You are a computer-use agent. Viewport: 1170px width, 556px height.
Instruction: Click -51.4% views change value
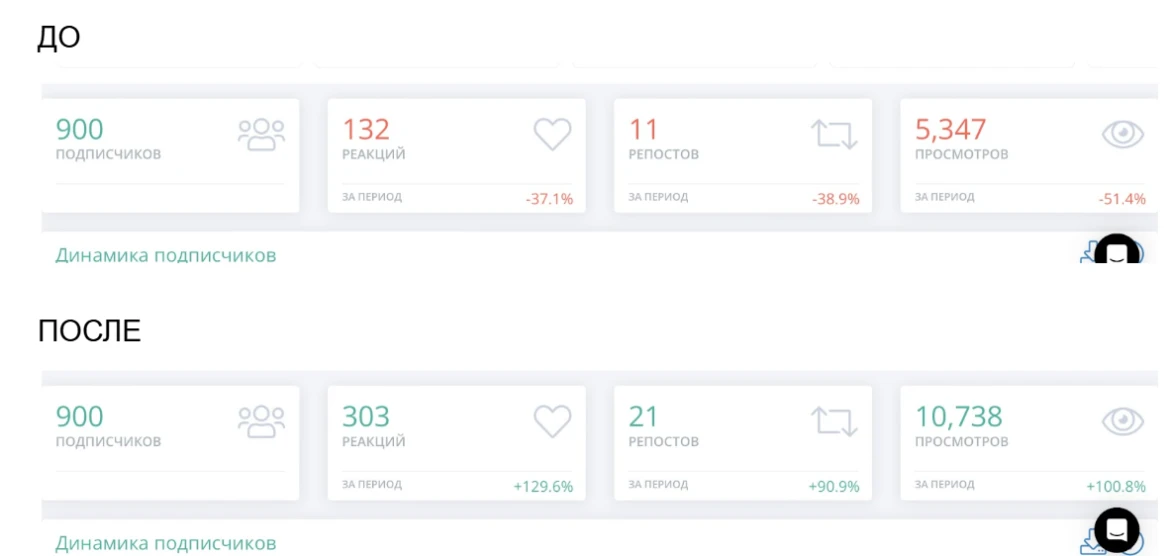coord(1121,199)
